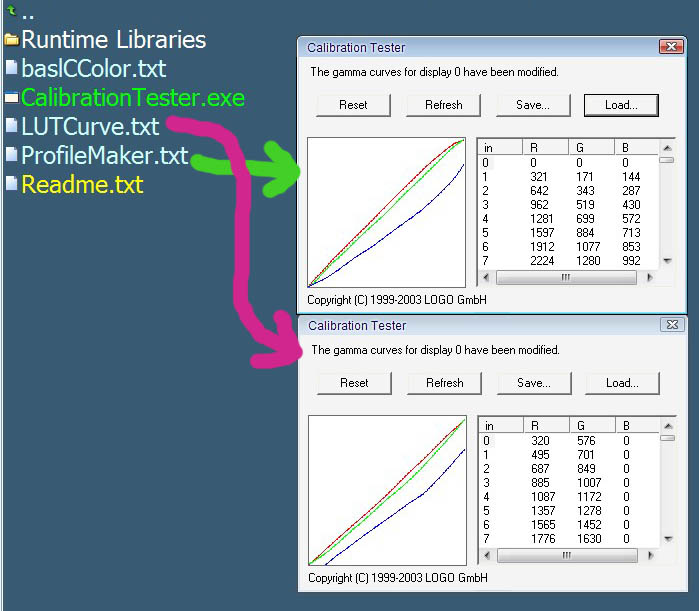
Task: Click the file icon beside LUTCurve.txt
Action: coord(12,126)
